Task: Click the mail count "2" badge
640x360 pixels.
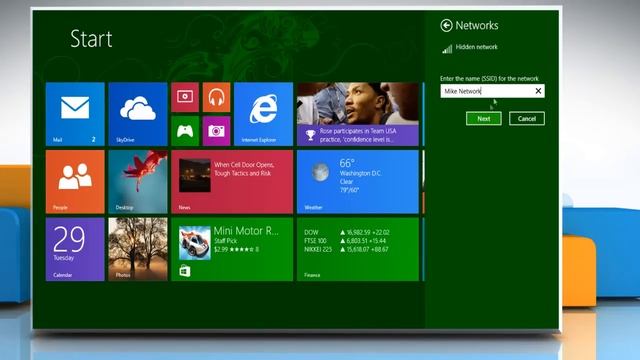Action: [93, 140]
